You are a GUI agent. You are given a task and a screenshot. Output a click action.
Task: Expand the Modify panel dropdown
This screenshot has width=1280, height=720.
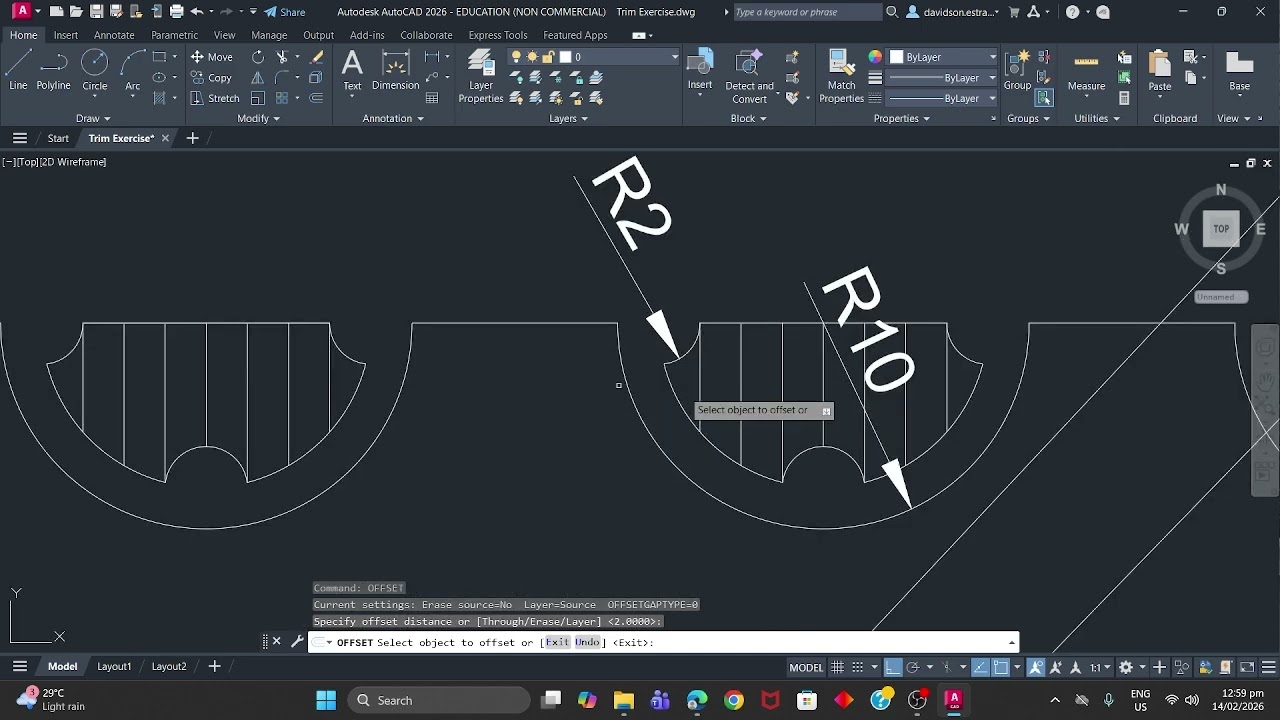[x=258, y=118]
